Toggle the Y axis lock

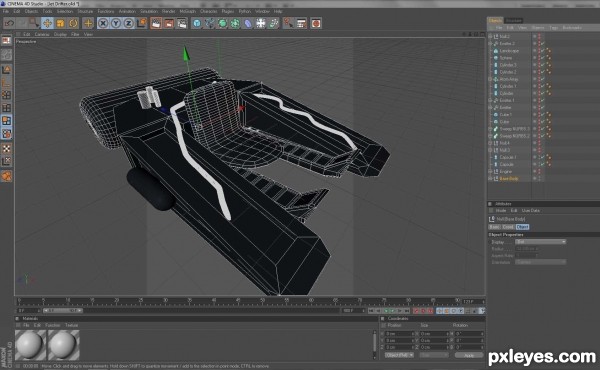[x=116, y=23]
